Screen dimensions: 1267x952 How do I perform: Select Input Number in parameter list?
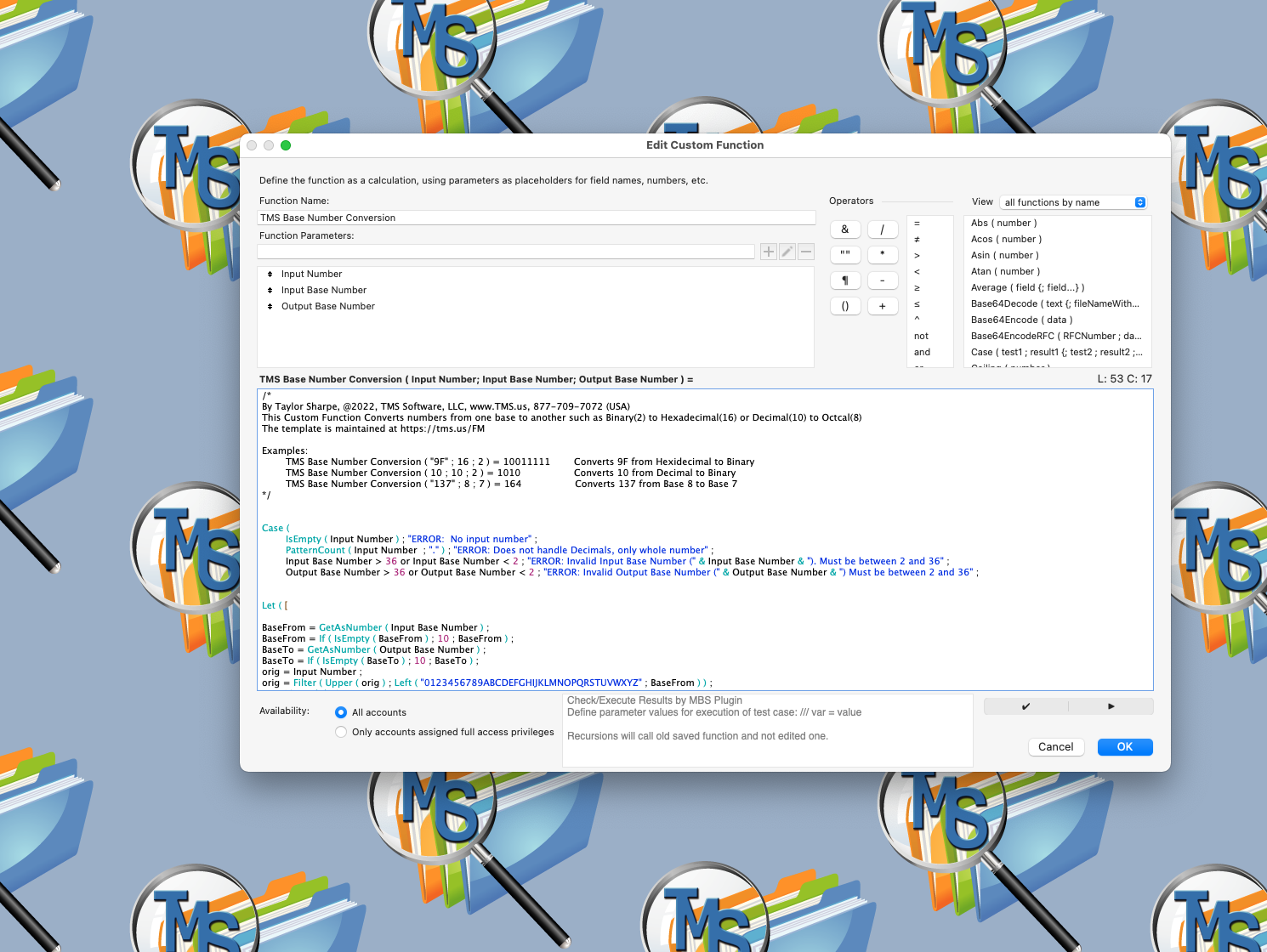[536, 275]
